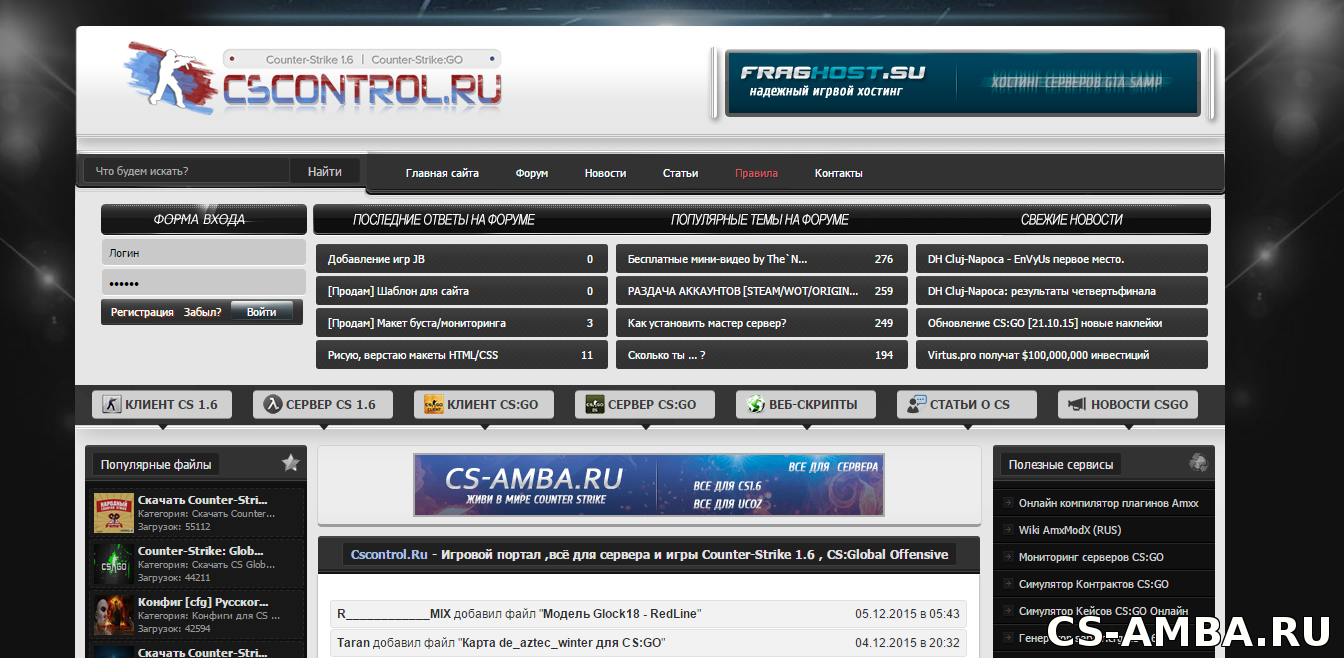Viewport: 1344px width, 658px height.
Task: Open the 'Симулятор Контрактов CS:GO' link
Action: click(1093, 584)
